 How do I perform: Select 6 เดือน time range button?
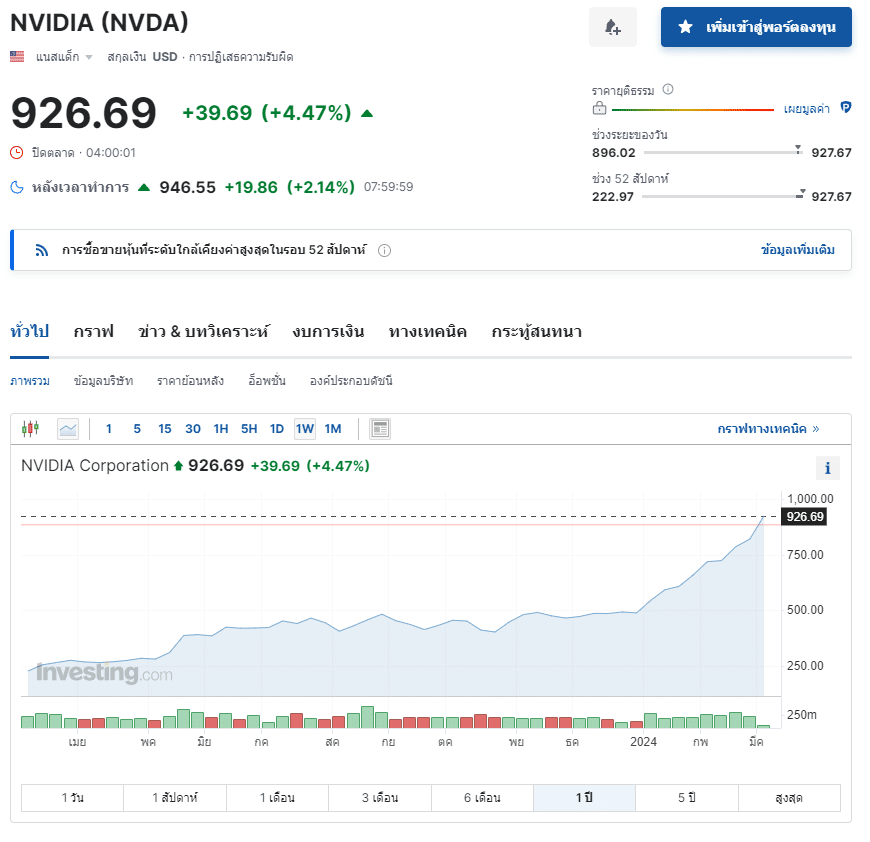[x=482, y=798]
